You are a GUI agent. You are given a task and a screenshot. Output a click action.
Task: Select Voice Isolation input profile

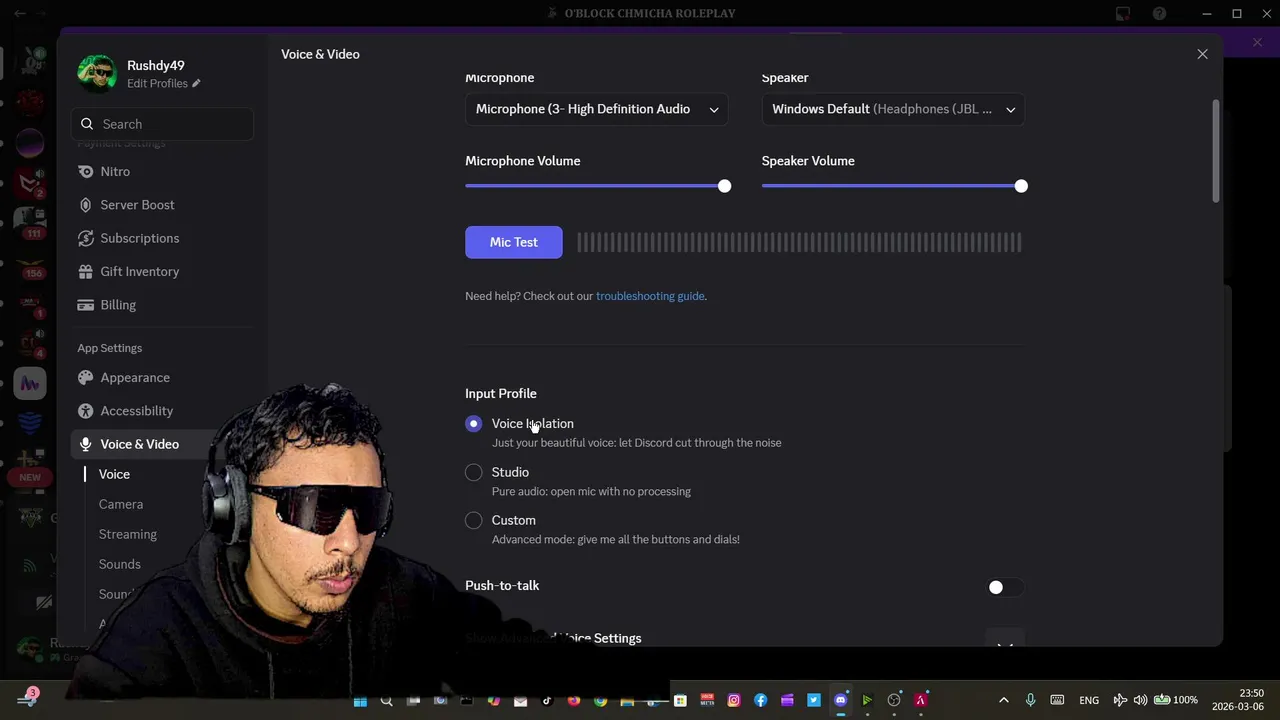(x=474, y=424)
